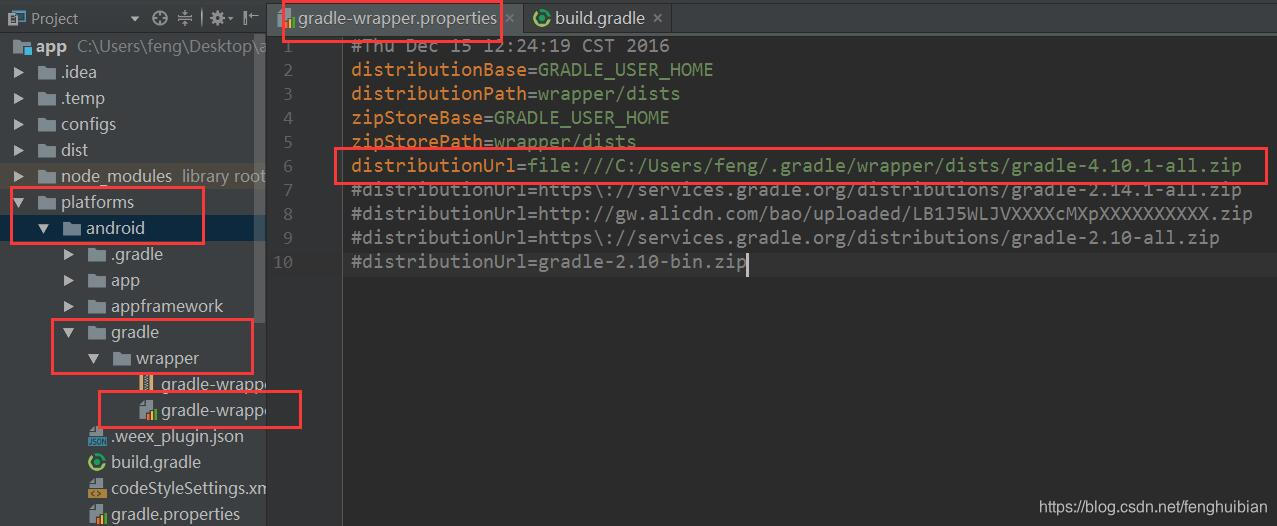1277x526 pixels.
Task: Click the gradle-2.10-bin.zip comment line
Action: click(x=549, y=262)
